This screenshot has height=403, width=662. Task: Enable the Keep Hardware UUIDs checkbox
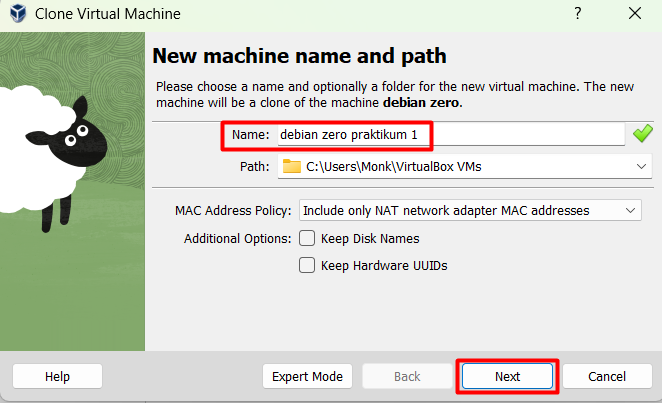[307, 265]
